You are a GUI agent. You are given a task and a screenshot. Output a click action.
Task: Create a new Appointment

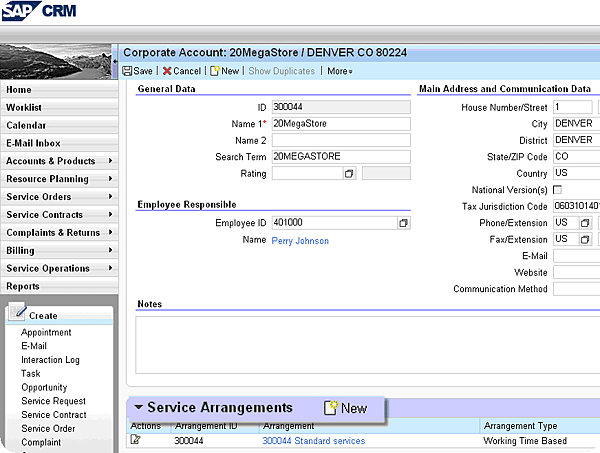click(x=46, y=332)
